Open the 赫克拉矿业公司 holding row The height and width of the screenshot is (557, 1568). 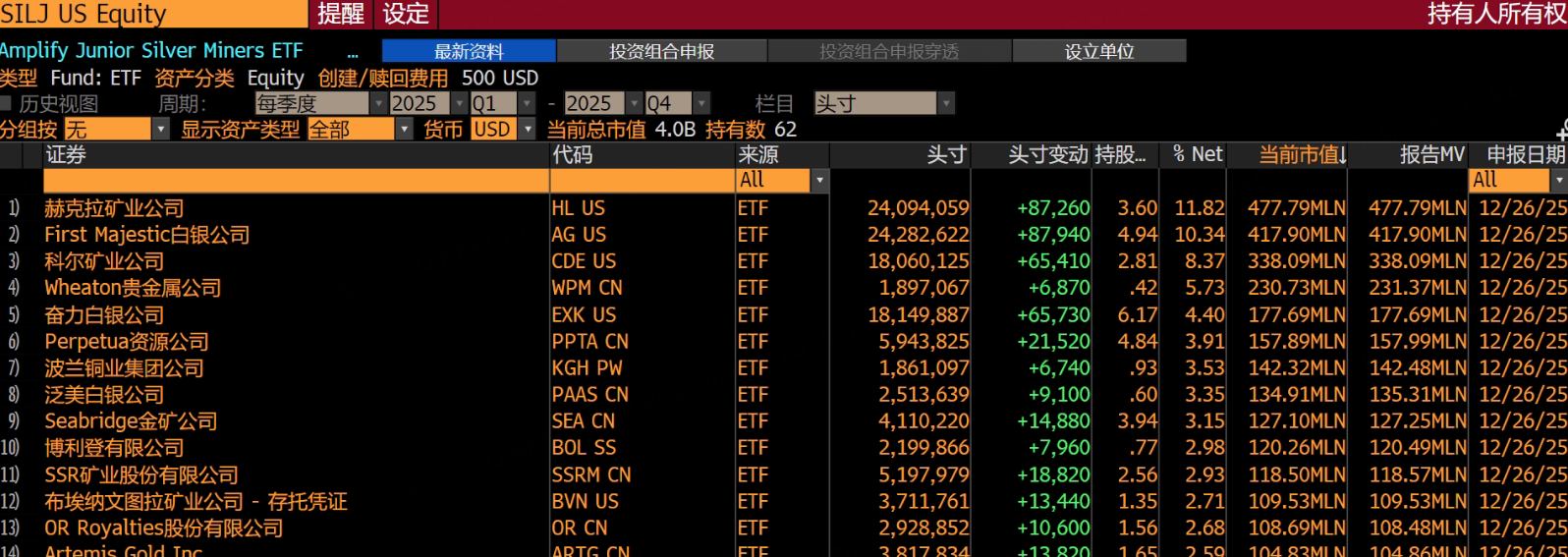point(114,208)
